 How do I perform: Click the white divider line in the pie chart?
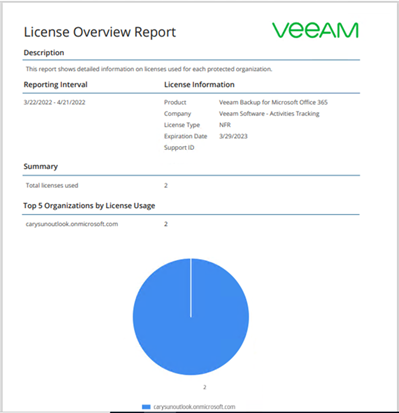pos(191,288)
